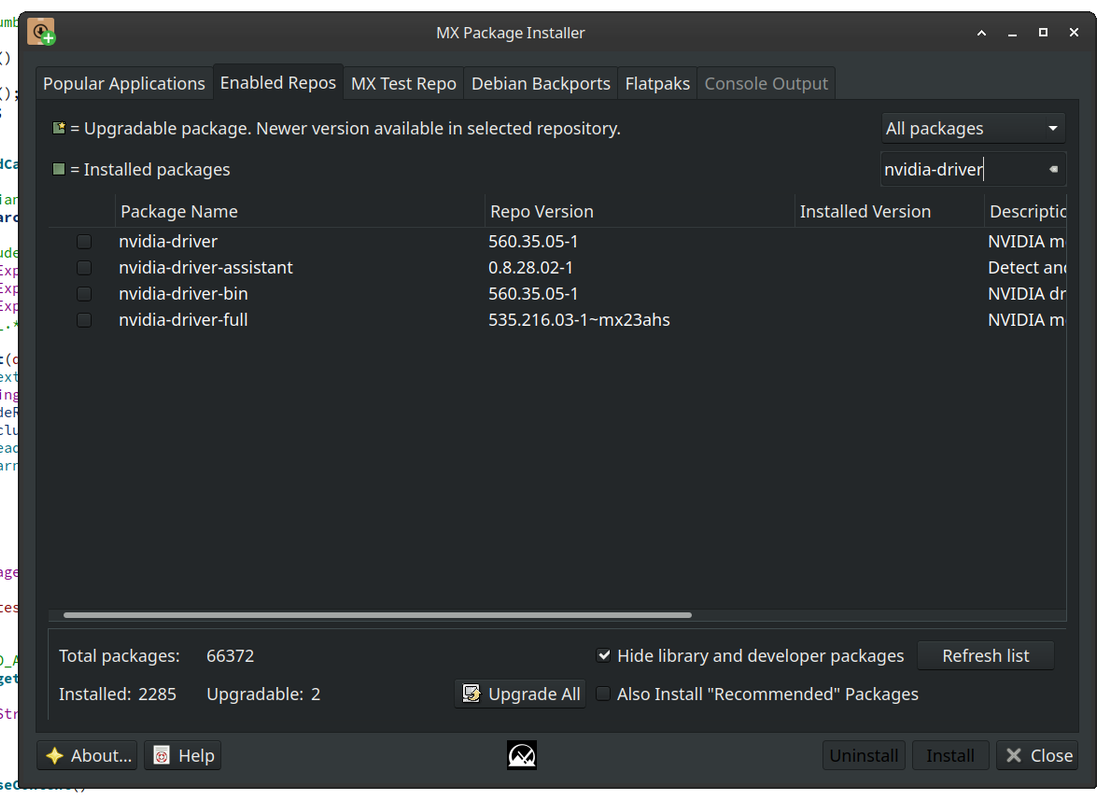Minimize the MX Package Installer window
Viewport: 1112px width, 800px height.
tap(1013, 33)
